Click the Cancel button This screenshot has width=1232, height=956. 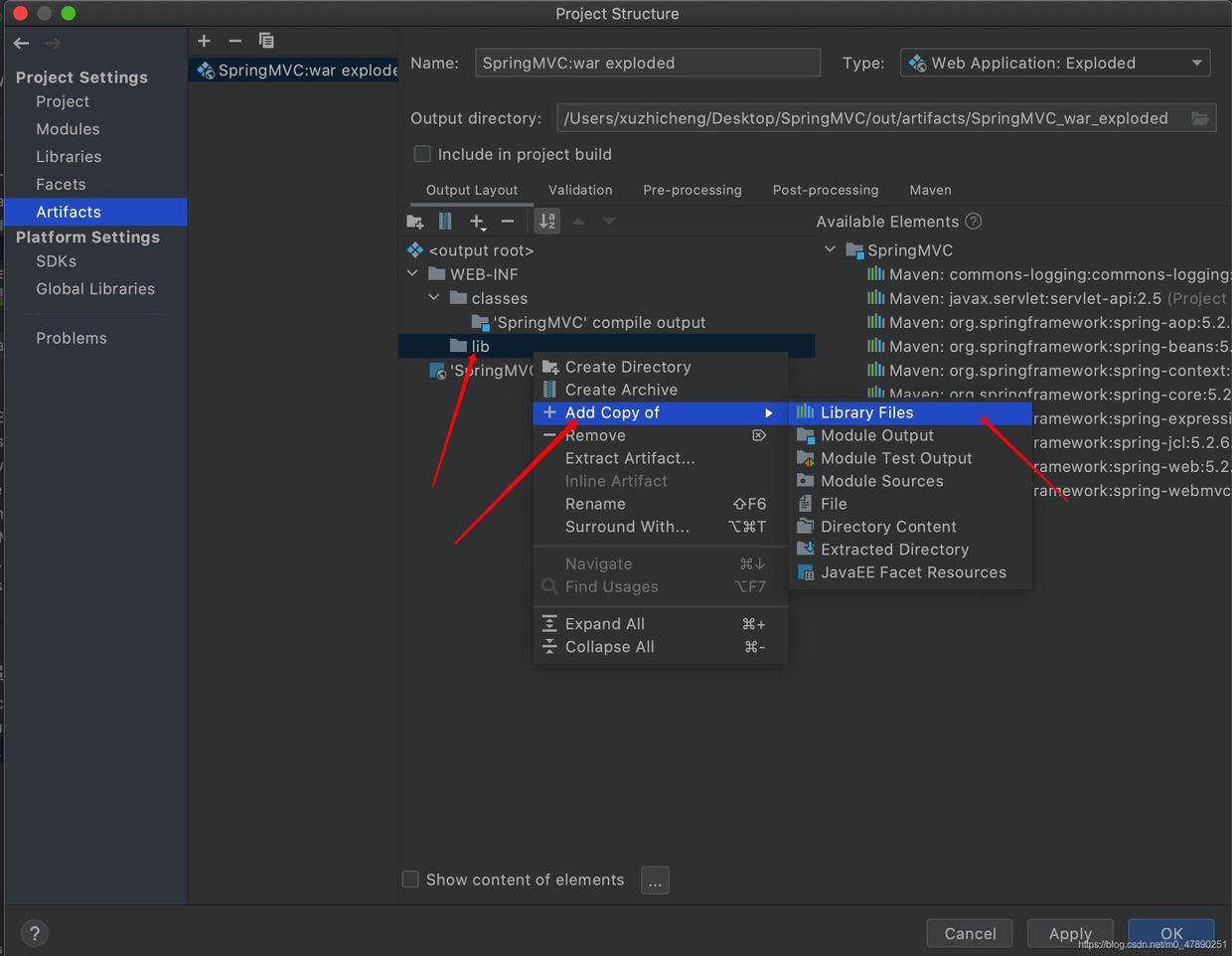click(970, 933)
